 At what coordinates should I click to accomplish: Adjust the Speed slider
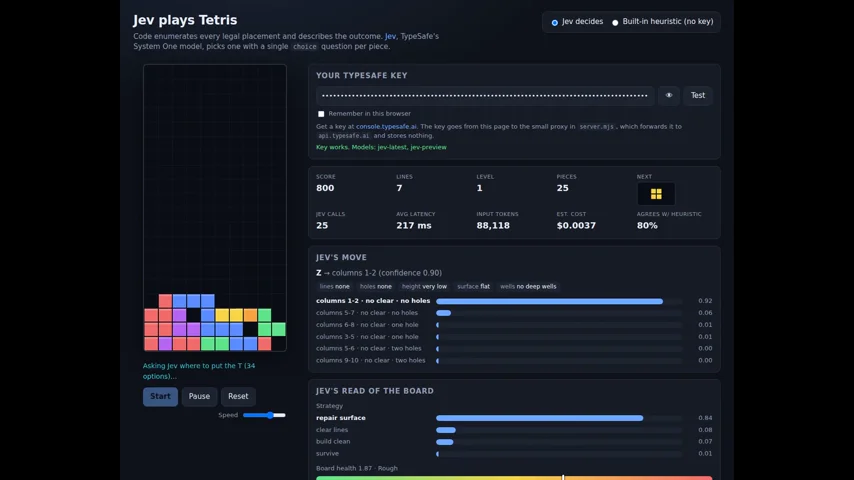pyautogui.click(x=264, y=415)
